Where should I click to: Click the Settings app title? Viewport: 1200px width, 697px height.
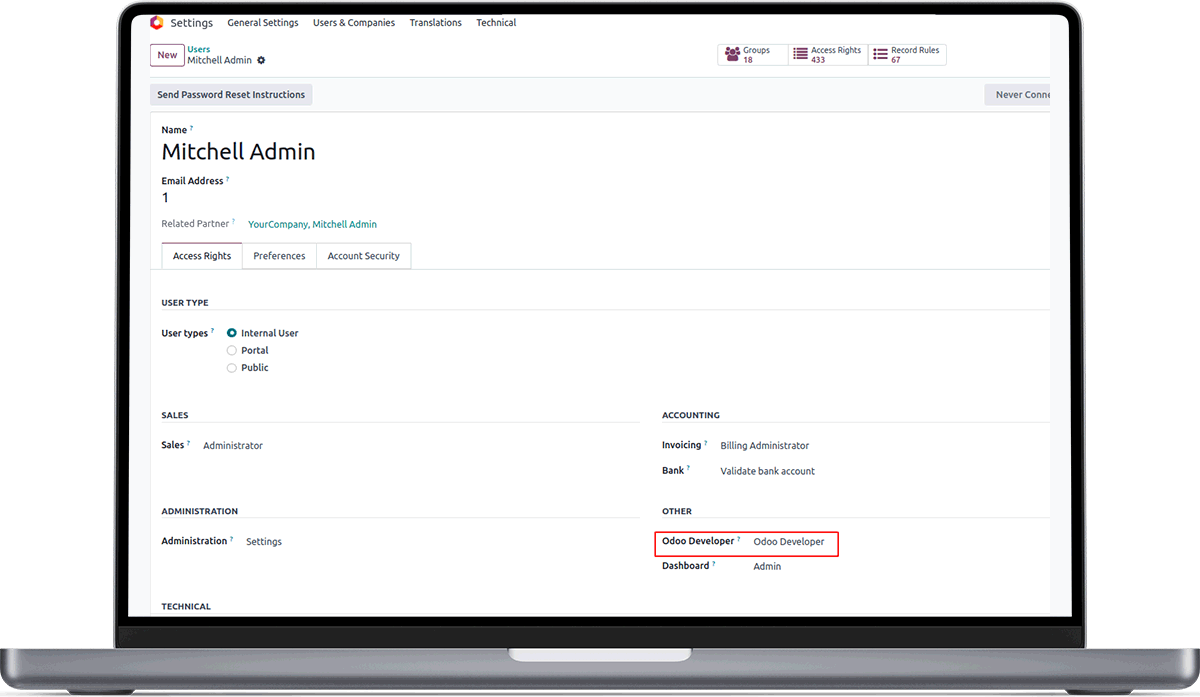tap(192, 23)
